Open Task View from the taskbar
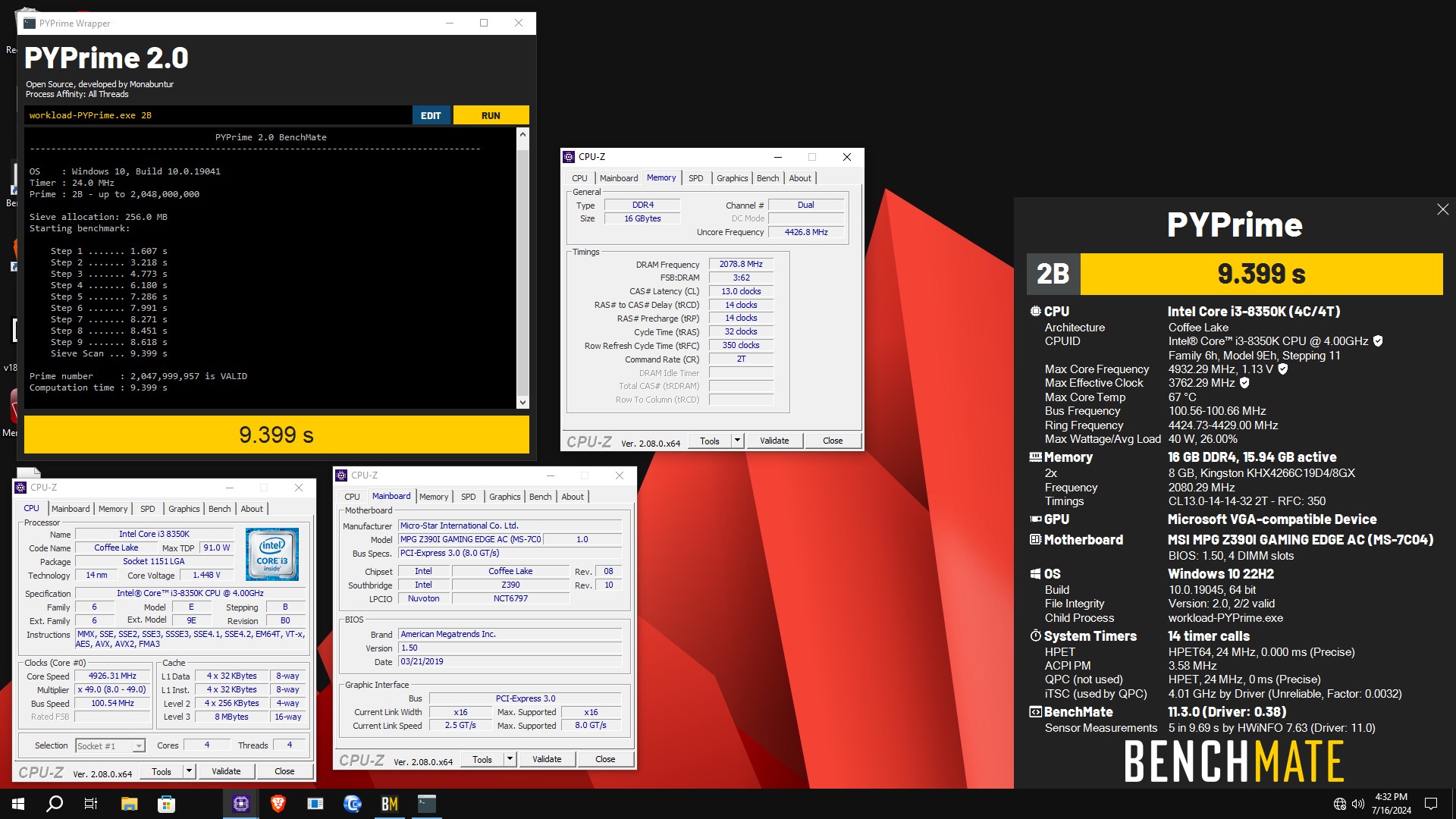 pos(91,804)
